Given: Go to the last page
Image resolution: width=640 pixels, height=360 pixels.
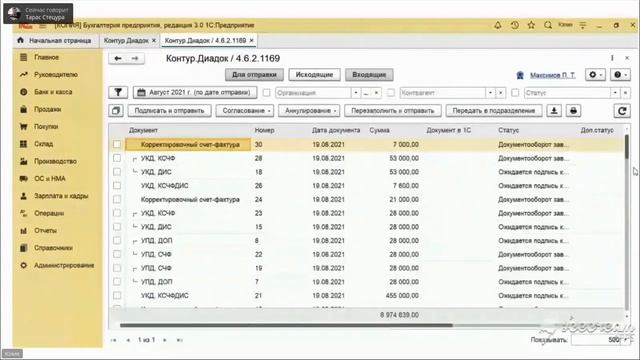Looking at the screenshot, I should [180, 340].
